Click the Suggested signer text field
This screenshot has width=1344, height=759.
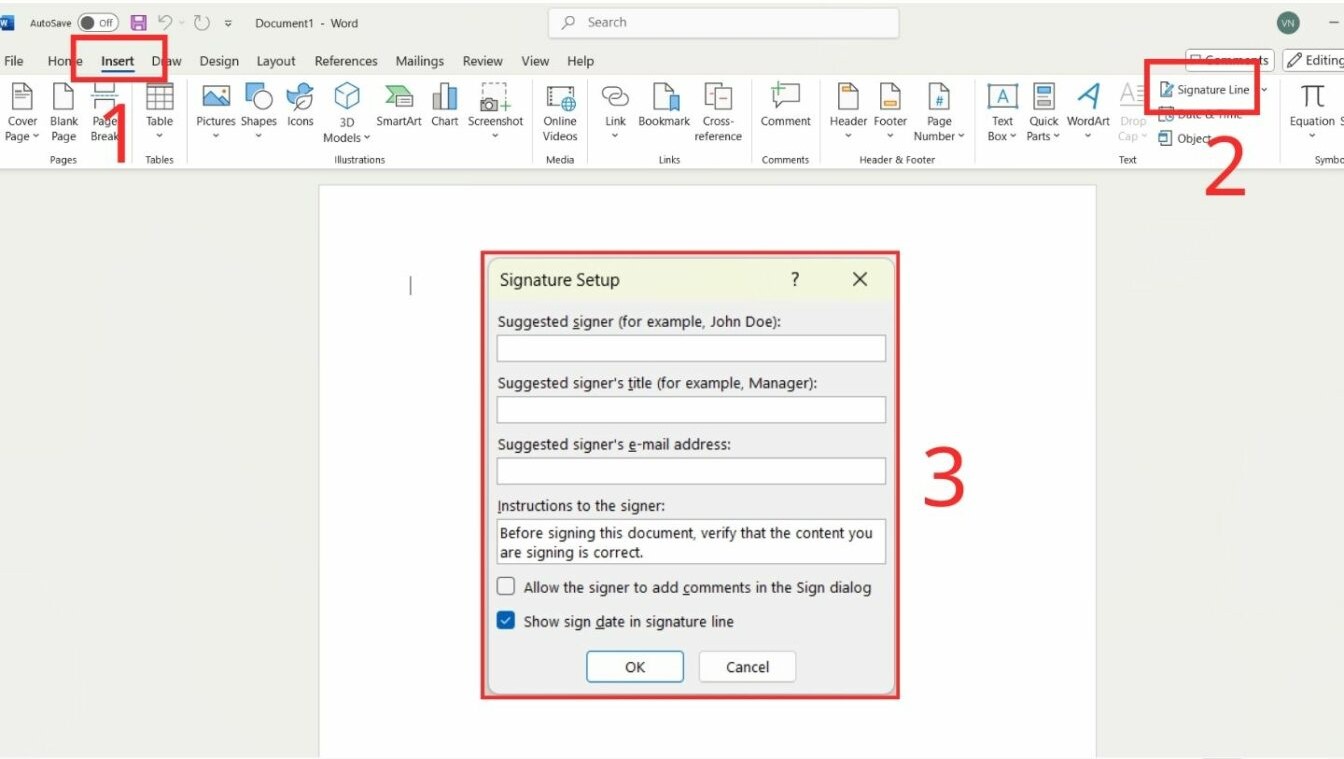(691, 348)
